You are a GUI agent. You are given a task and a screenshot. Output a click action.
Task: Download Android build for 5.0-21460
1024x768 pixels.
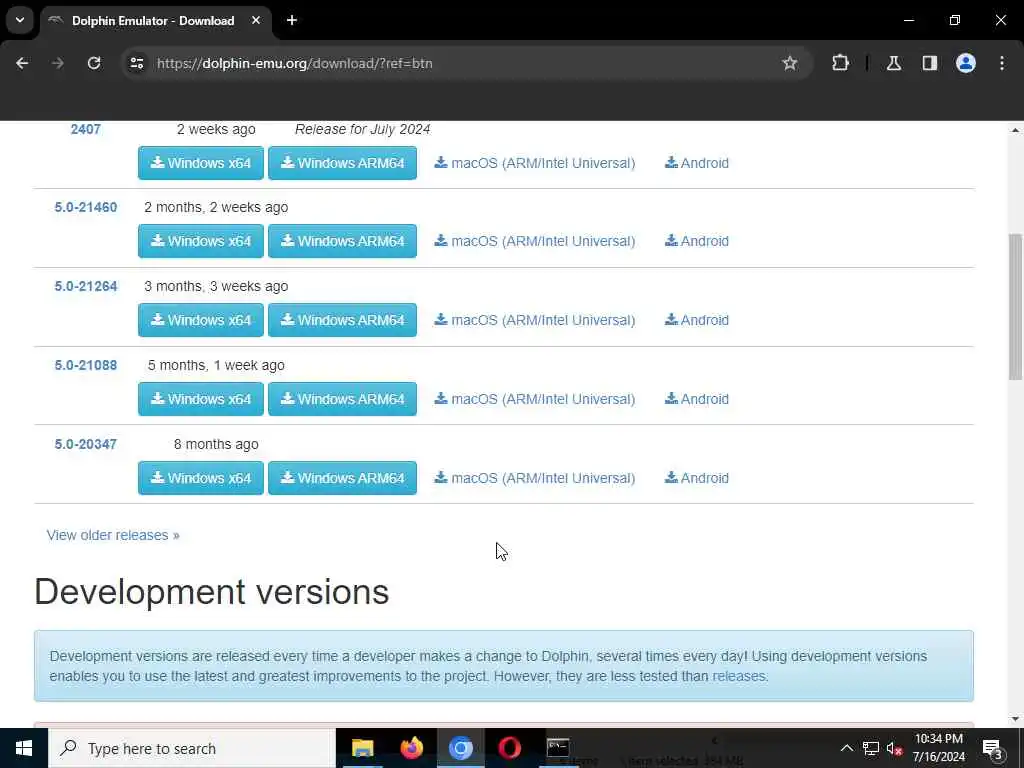[697, 241]
